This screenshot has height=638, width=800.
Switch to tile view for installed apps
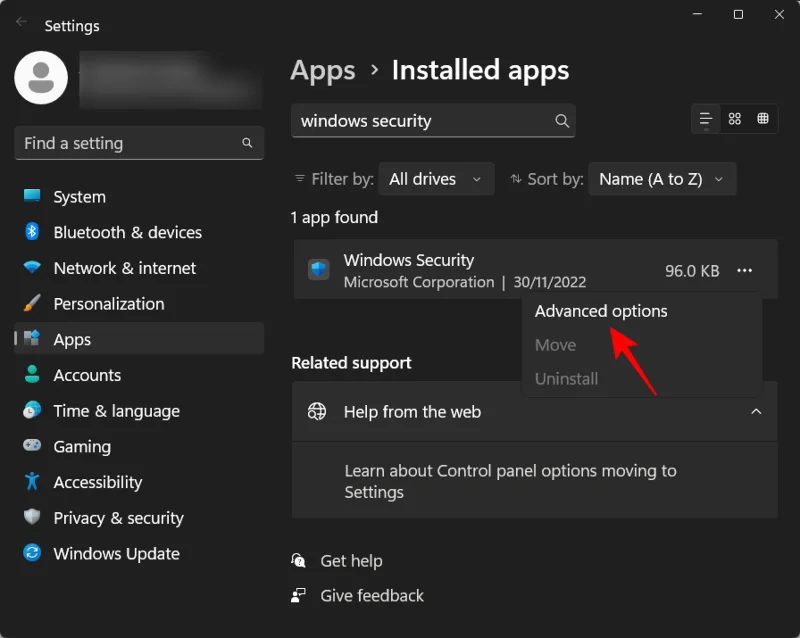[x=735, y=118]
